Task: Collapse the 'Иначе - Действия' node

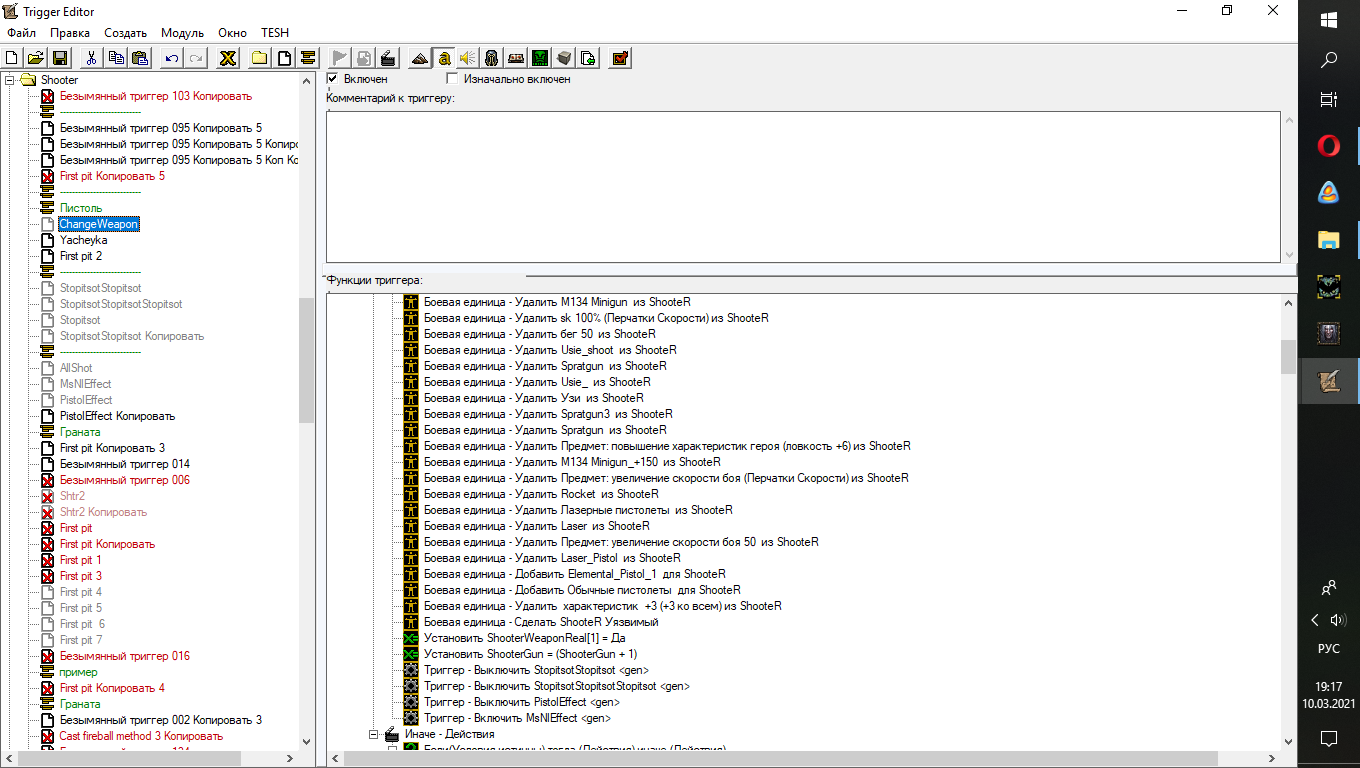Action: (374, 734)
